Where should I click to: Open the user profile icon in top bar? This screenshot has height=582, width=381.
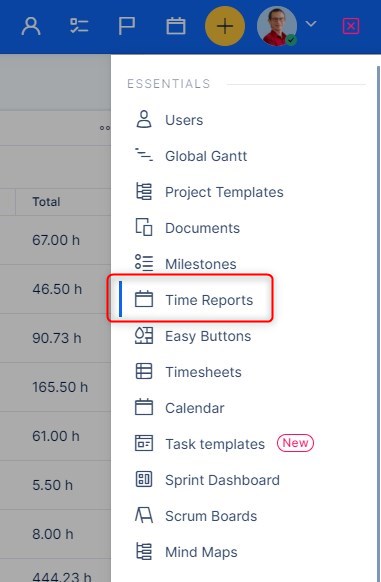pos(31,26)
